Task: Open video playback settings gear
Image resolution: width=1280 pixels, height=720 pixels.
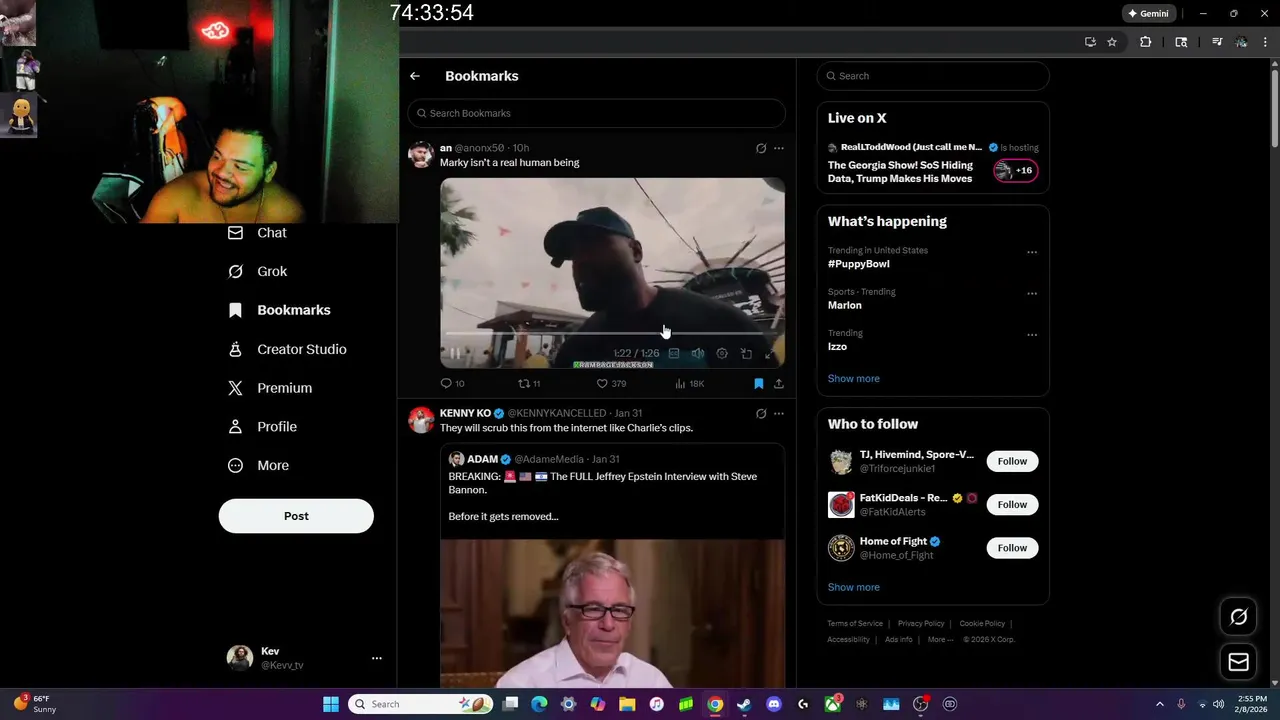Action: tap(722, 353)
